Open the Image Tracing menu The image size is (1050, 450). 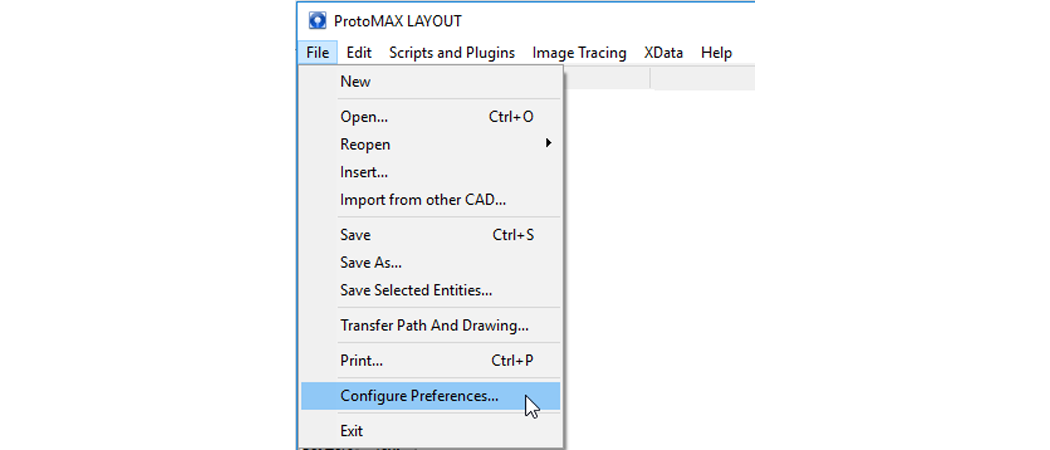point(579,52)
